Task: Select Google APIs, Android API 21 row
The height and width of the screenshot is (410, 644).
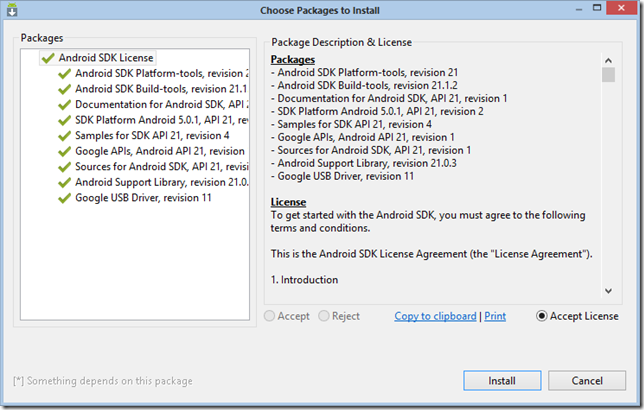Action: click(160, 152)
